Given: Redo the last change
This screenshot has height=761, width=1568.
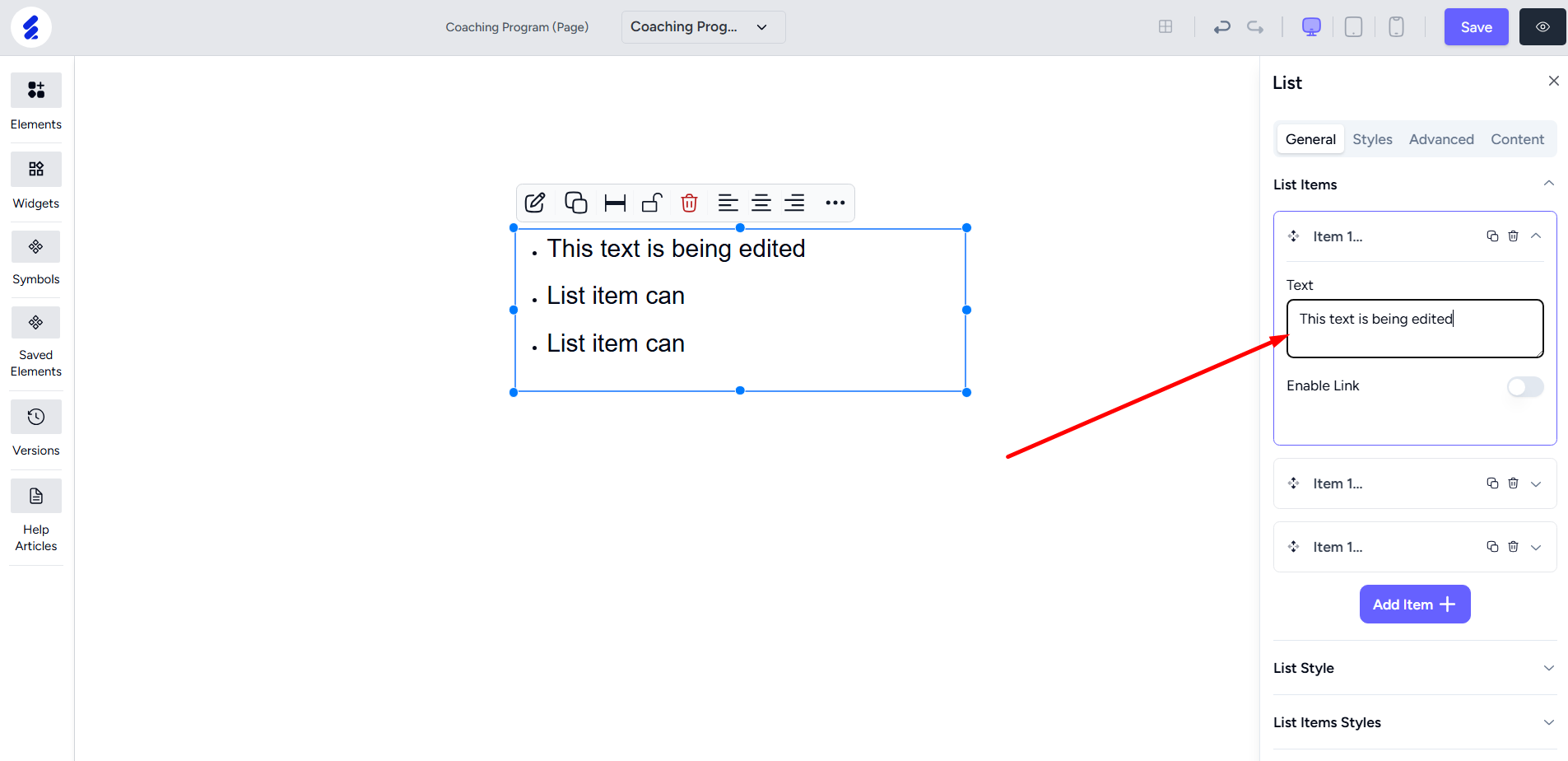Looking at the screenshot, I should [x=1255, y=27].
